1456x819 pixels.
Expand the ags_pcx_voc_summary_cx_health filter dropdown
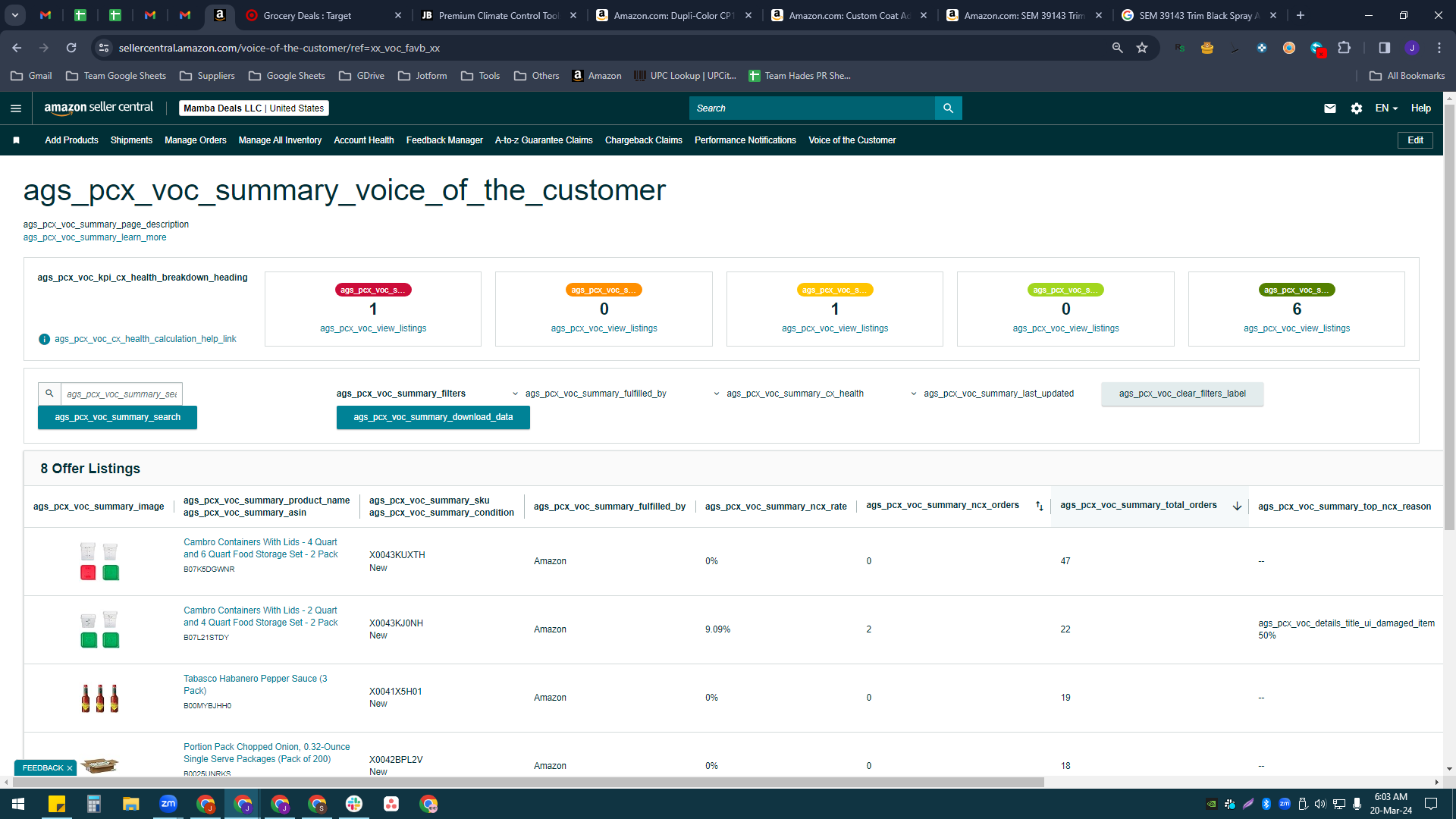pyautogui.click(x=789, y=394)
